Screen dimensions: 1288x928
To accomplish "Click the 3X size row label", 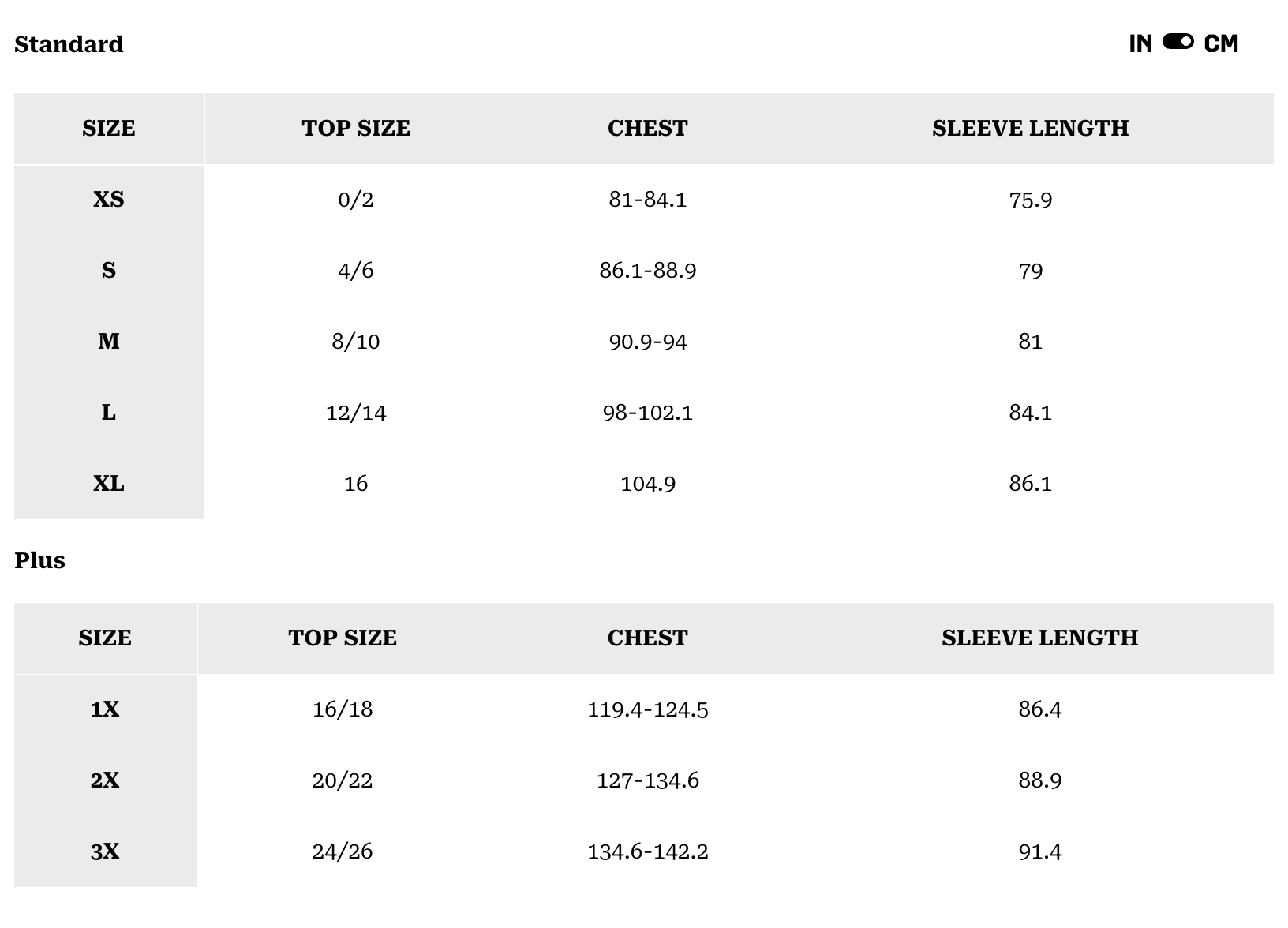I will pos(105,851).
